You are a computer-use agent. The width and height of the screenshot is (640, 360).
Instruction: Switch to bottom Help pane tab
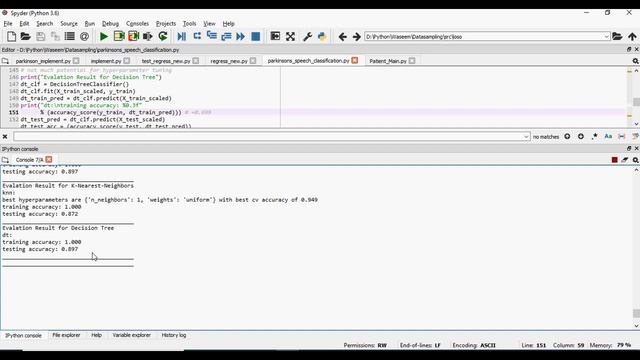(96, 335)
